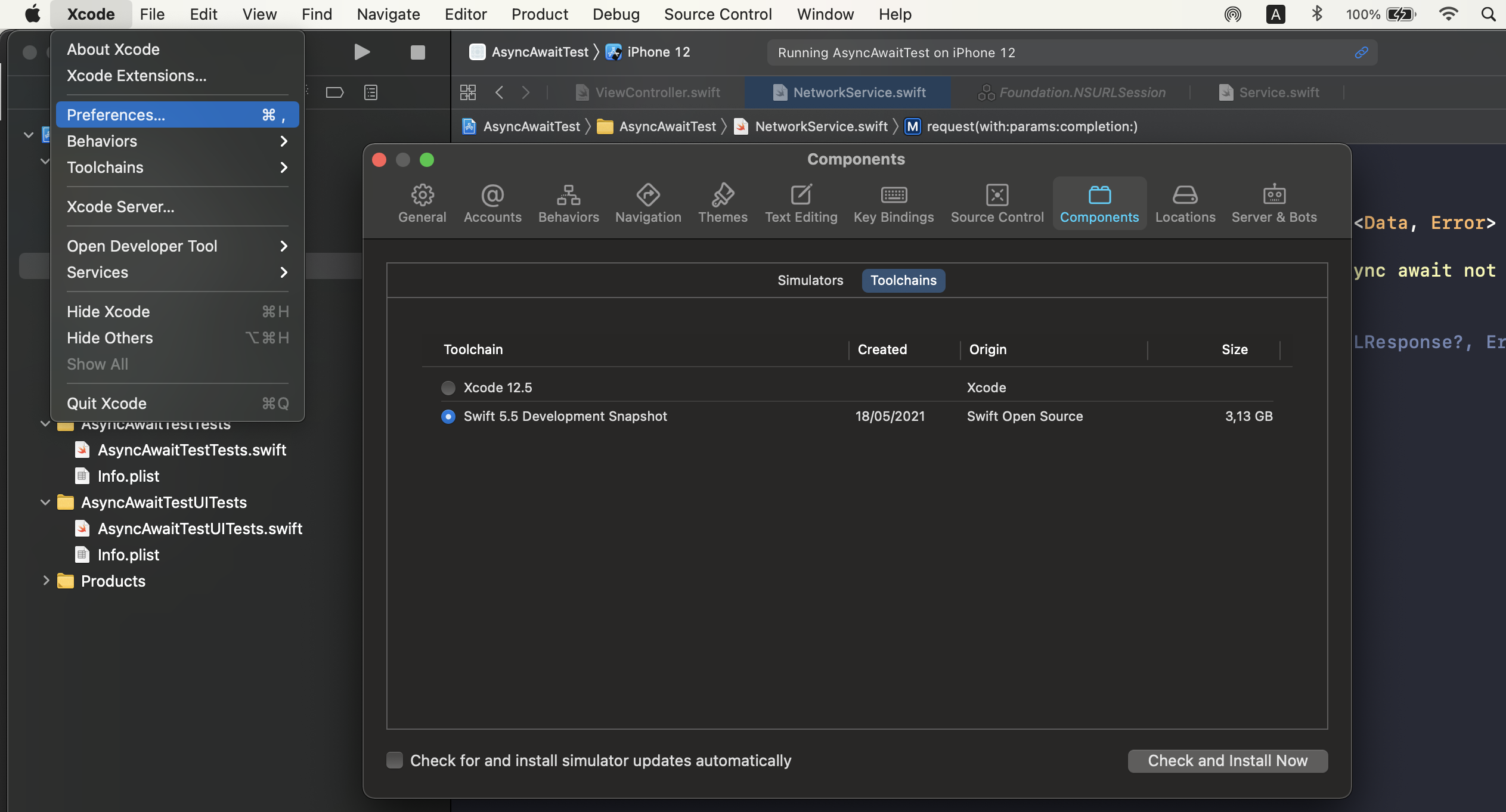Open Toolchains submenu in Xcode menu

(177, 168)
